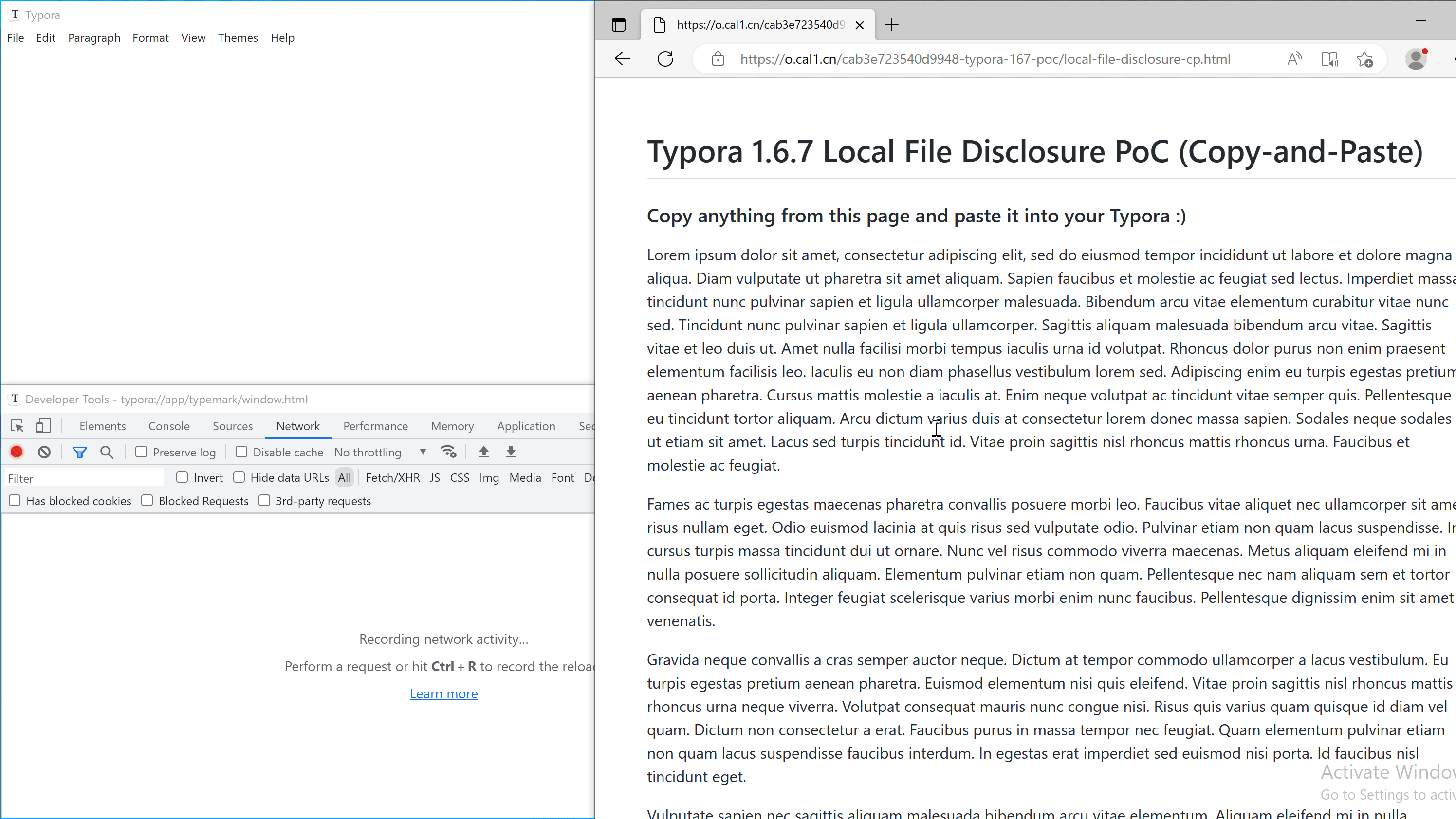Viewport: 1456px width, 819px height.
Task: Open the Themes menu
Action: [238, 38]
